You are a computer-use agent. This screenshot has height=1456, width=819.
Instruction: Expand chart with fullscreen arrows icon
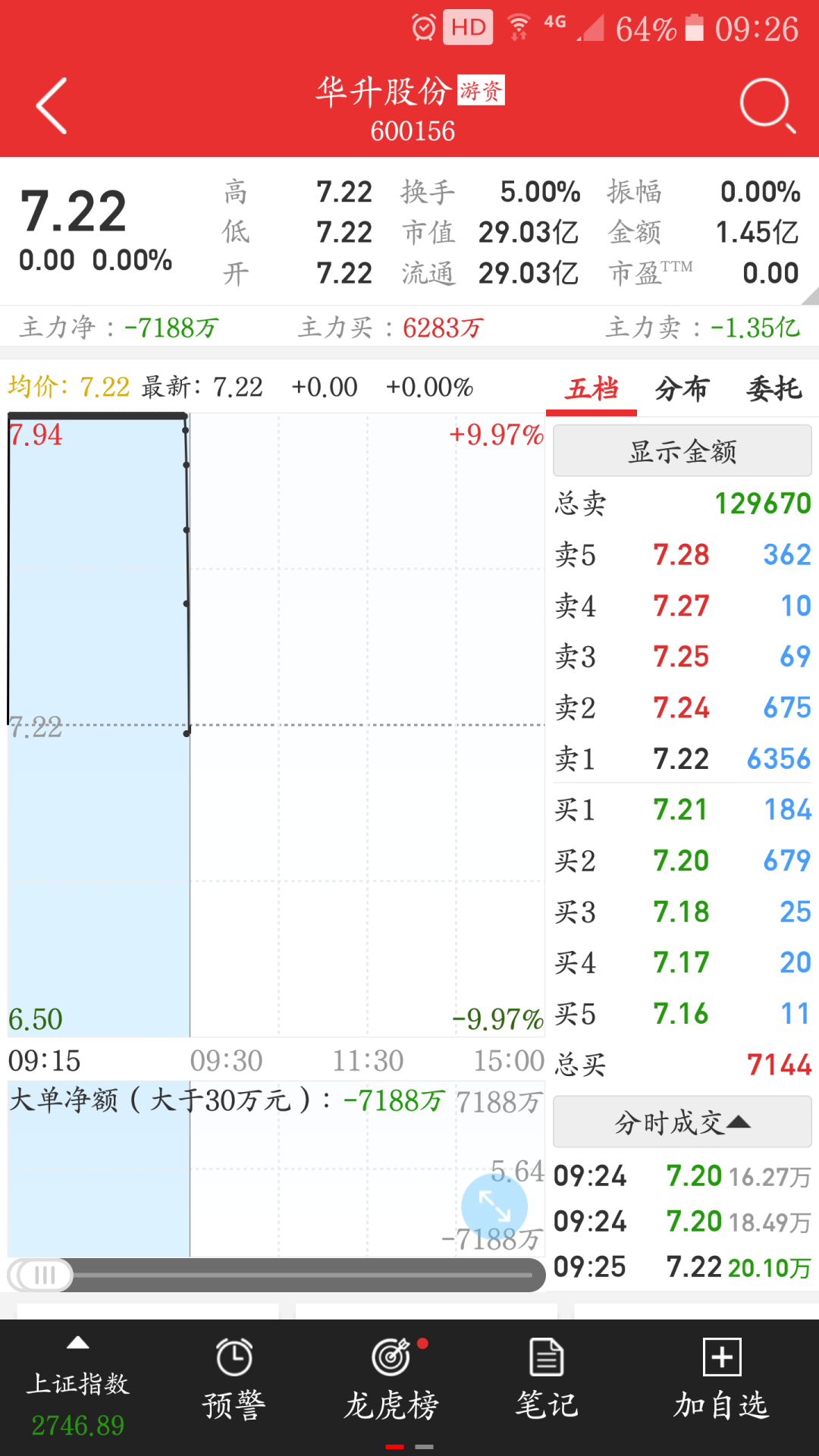pos(494,1207)
